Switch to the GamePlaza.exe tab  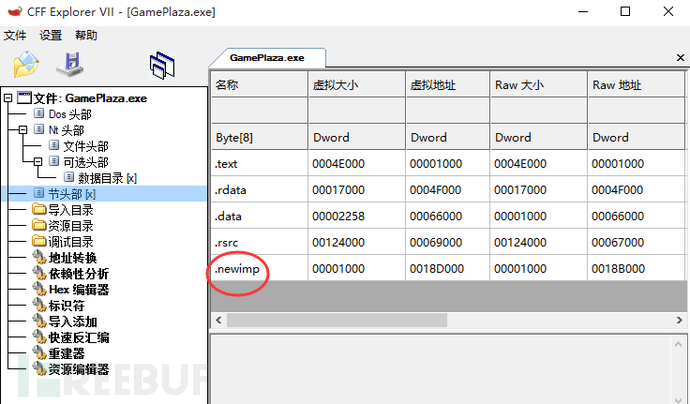(267, 58)
